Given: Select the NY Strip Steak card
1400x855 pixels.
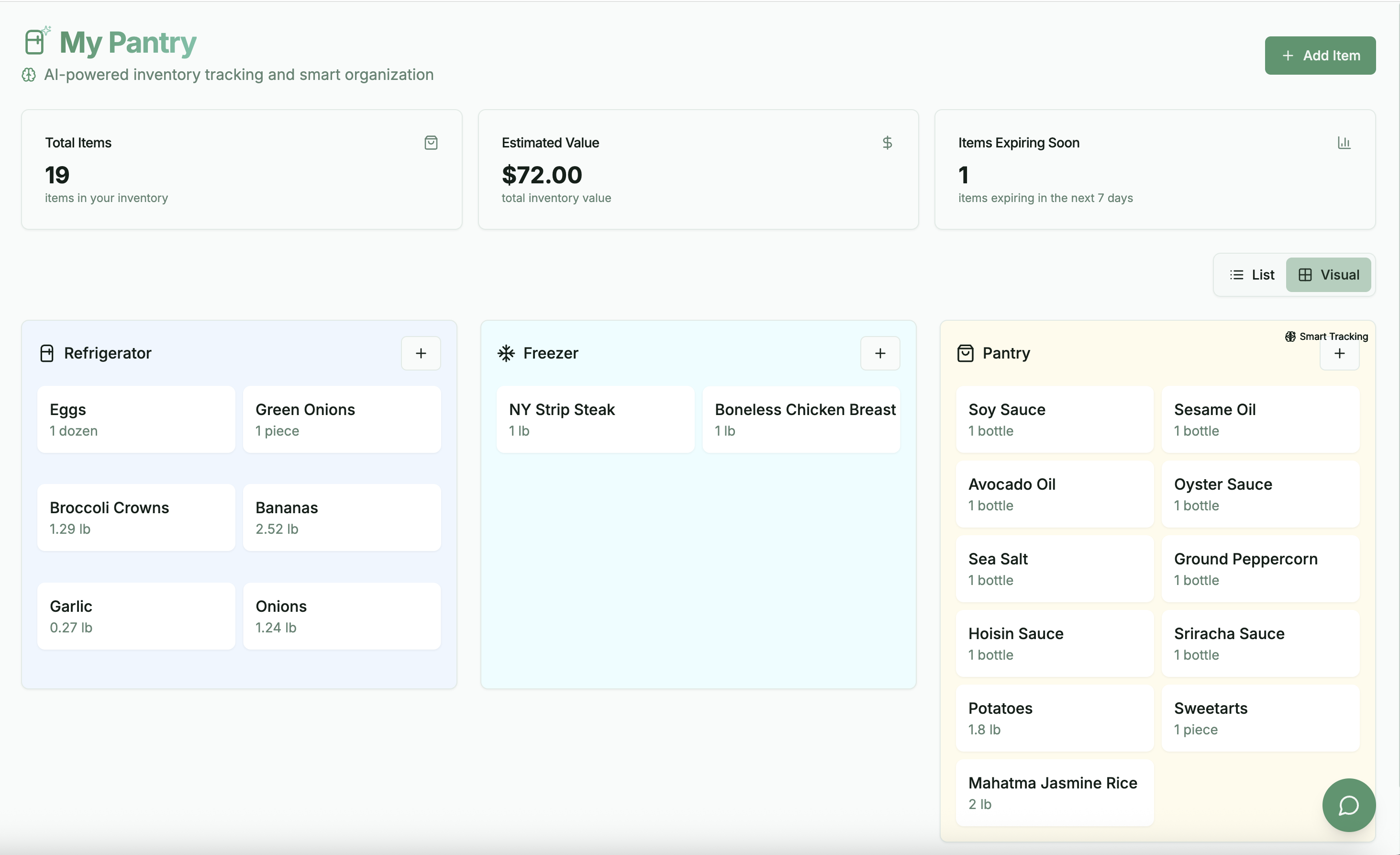Looking at the screenshot, I should [595, 419].
